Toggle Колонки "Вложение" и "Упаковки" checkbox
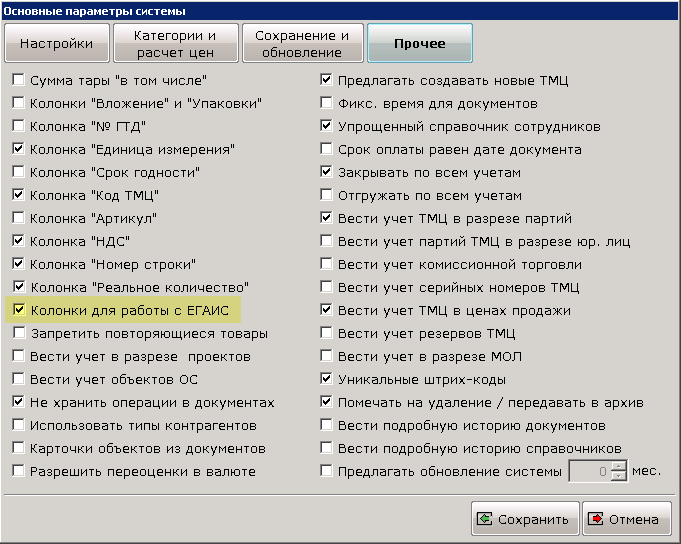681x544 pixels. coord(18,103)
